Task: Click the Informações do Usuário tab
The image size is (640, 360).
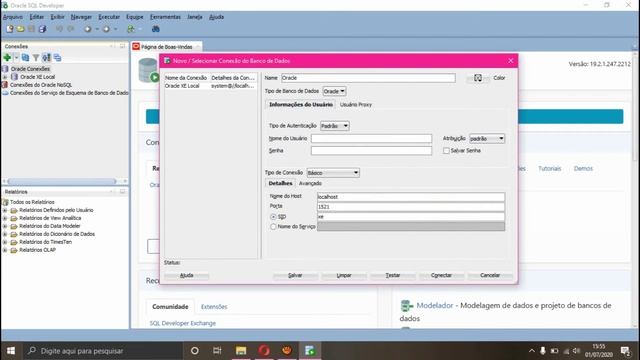Action: (x=301, y=104)
